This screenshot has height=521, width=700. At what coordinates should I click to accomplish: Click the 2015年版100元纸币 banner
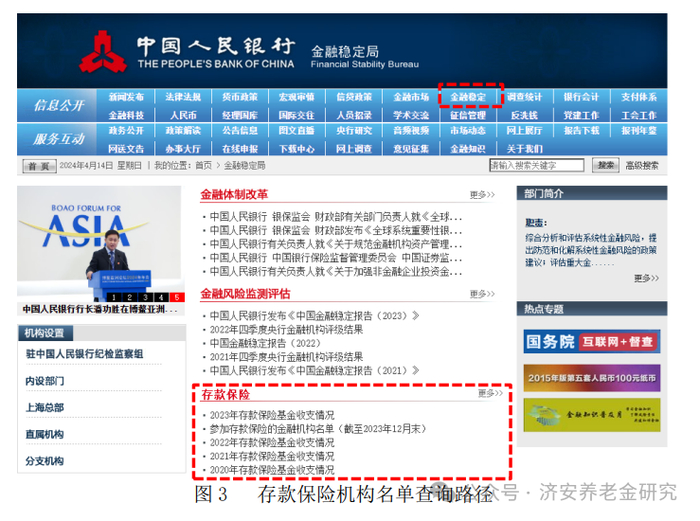592,378
